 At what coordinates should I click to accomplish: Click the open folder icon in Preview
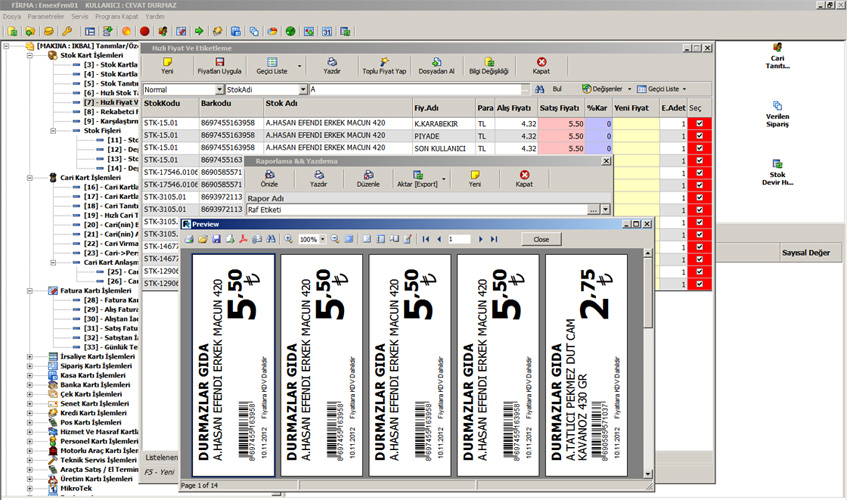click(203, 239)
